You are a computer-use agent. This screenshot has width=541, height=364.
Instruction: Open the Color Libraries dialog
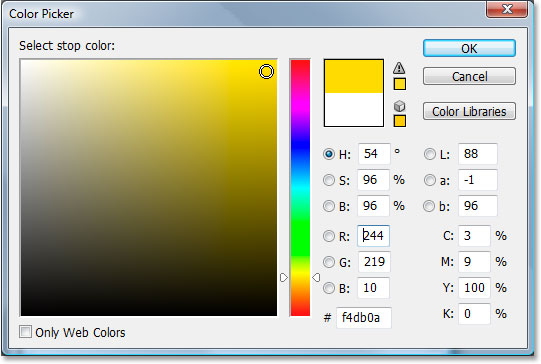point(469,111)
